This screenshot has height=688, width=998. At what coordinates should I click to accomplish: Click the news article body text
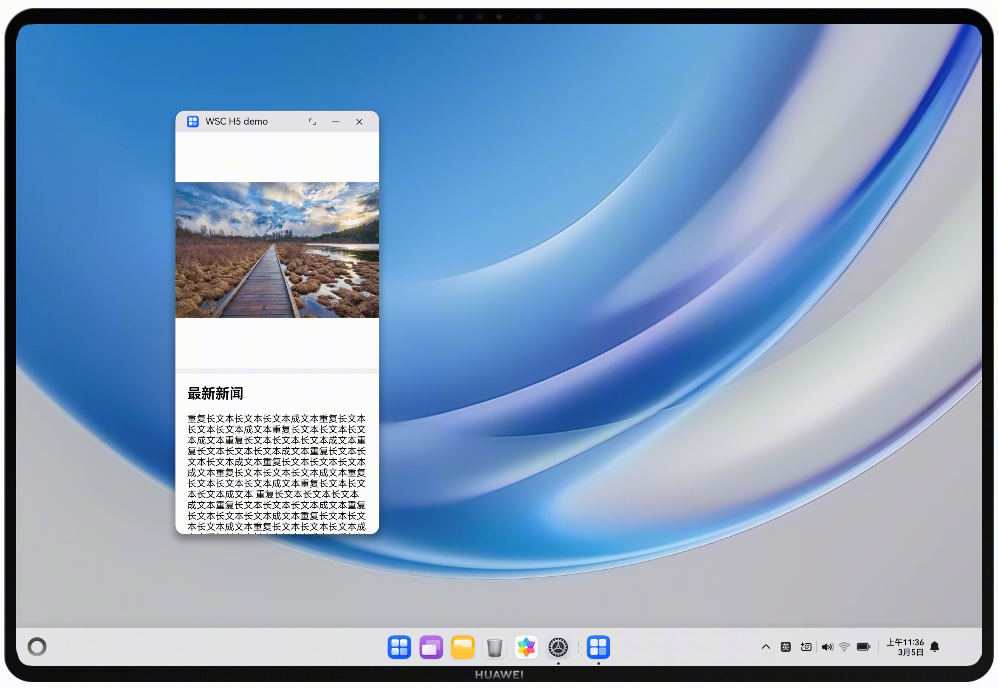click(x=277, y=472)
